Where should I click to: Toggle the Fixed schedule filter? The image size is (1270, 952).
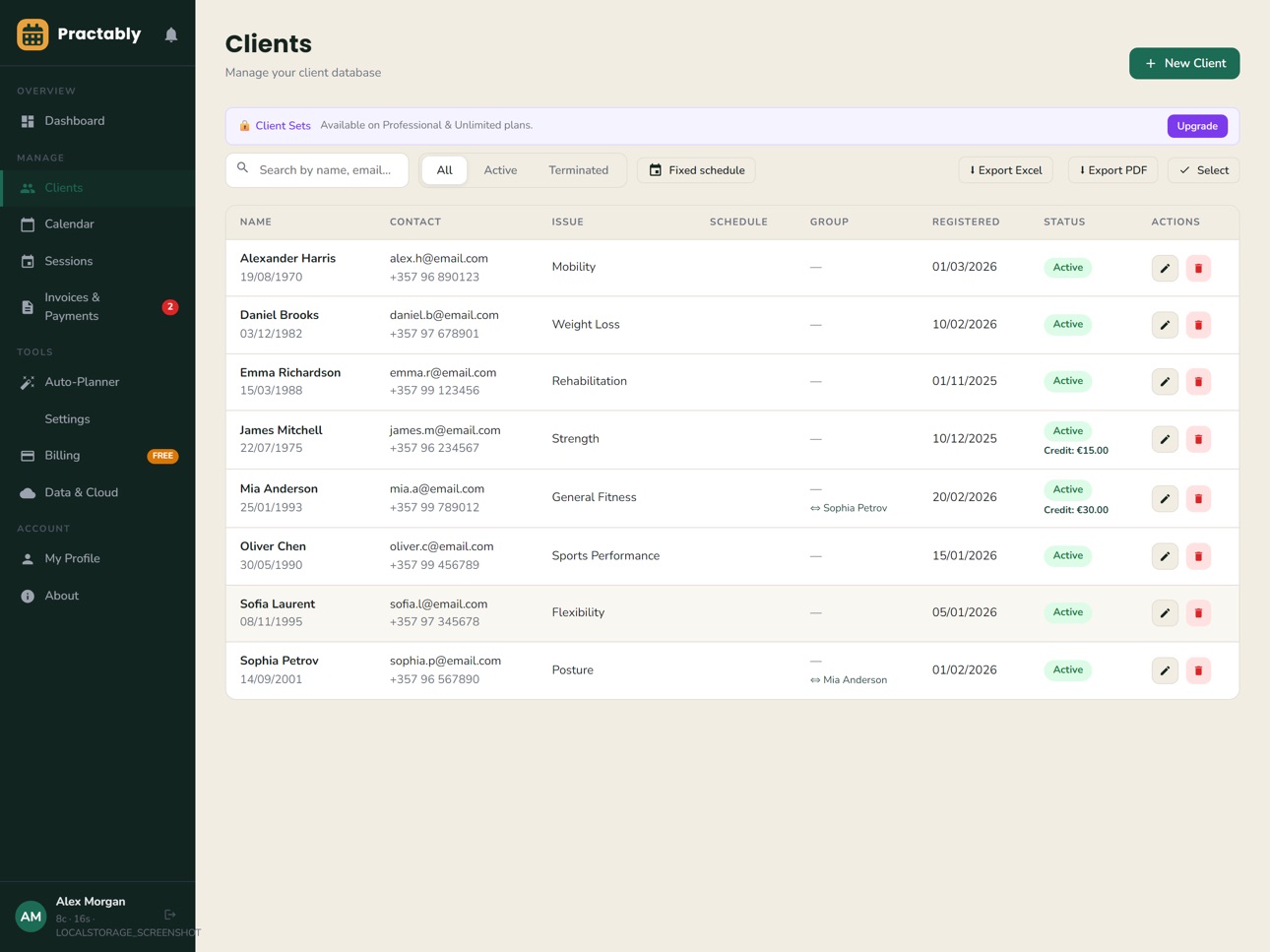click(697, 170)
